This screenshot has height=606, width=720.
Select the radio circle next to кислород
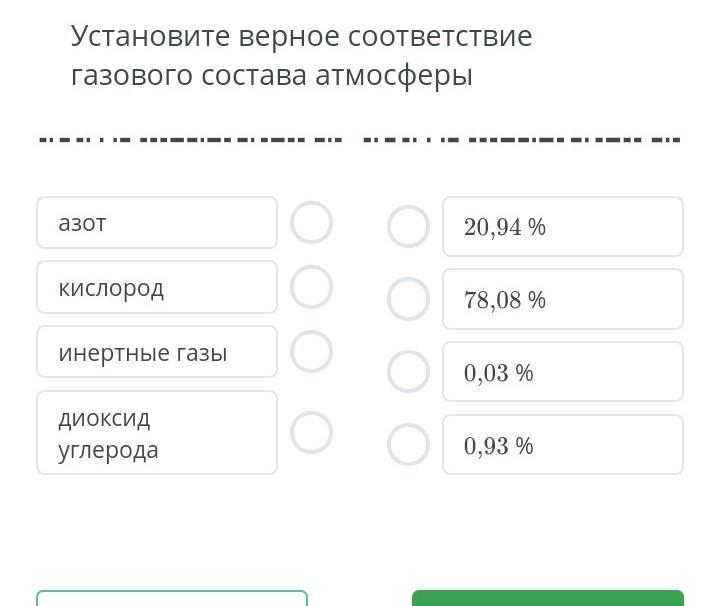pos(311,287)
